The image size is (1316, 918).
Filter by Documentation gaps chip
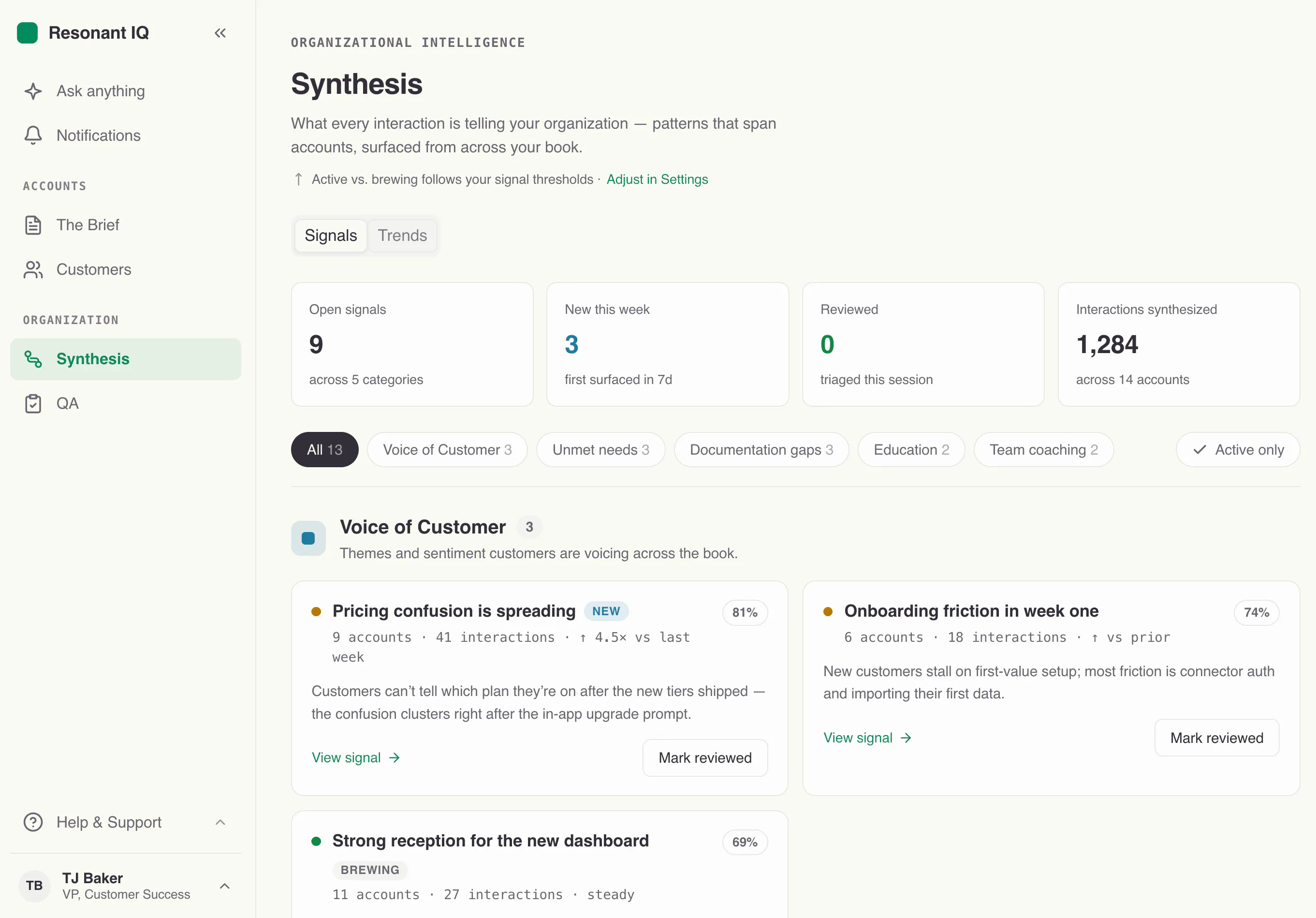761,449
